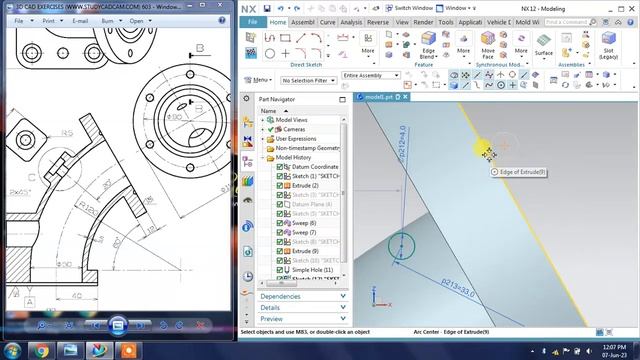Open the Windows Start button
Viewport: 640px width, 360px height.
pos(12,351)
